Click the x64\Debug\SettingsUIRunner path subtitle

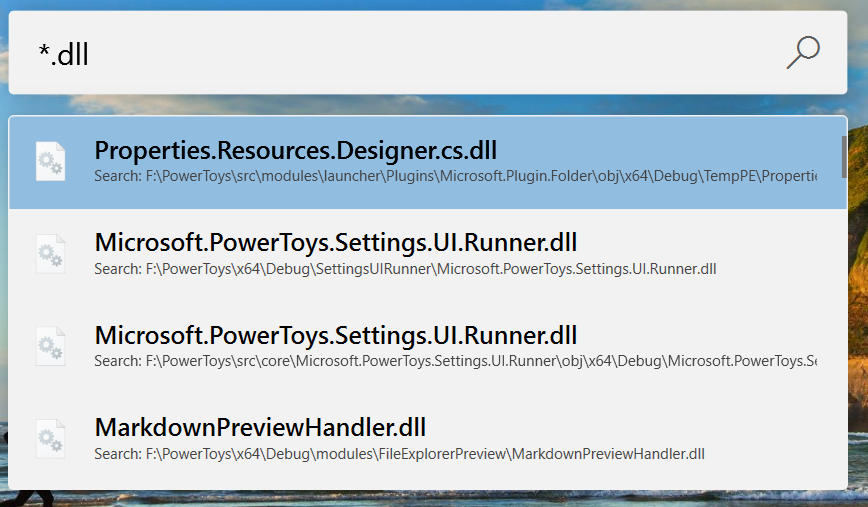coord(405,269)
